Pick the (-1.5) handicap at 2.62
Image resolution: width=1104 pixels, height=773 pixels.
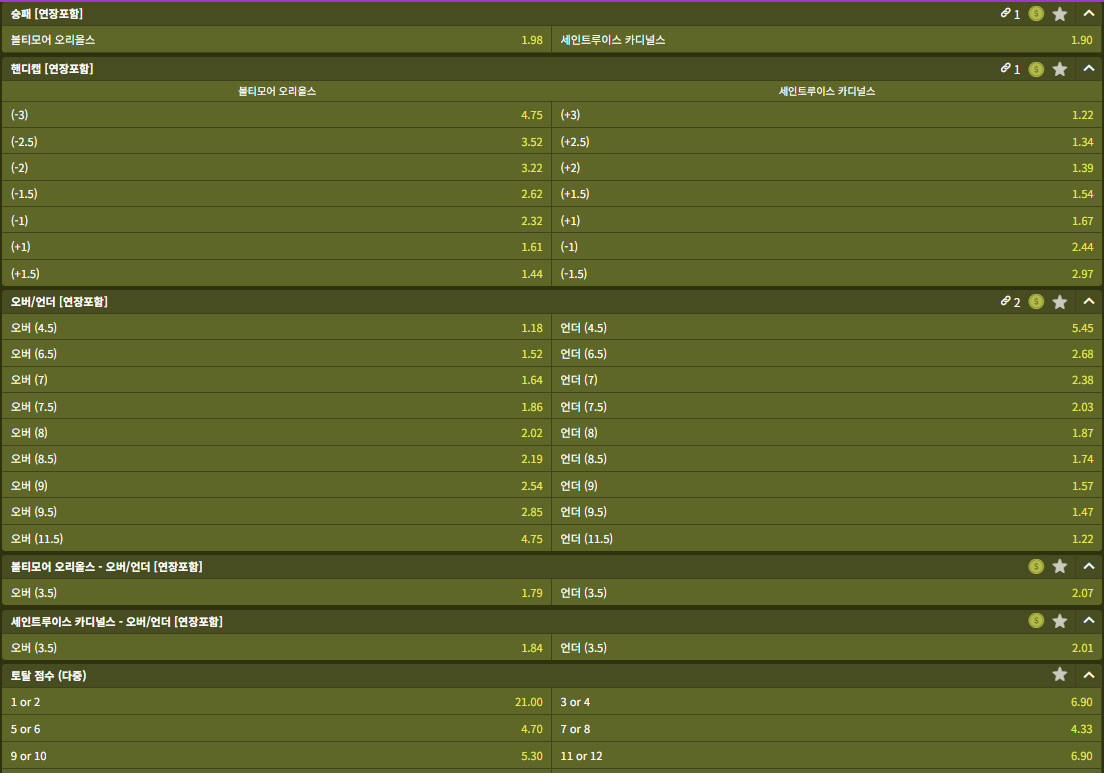point(277,194)
